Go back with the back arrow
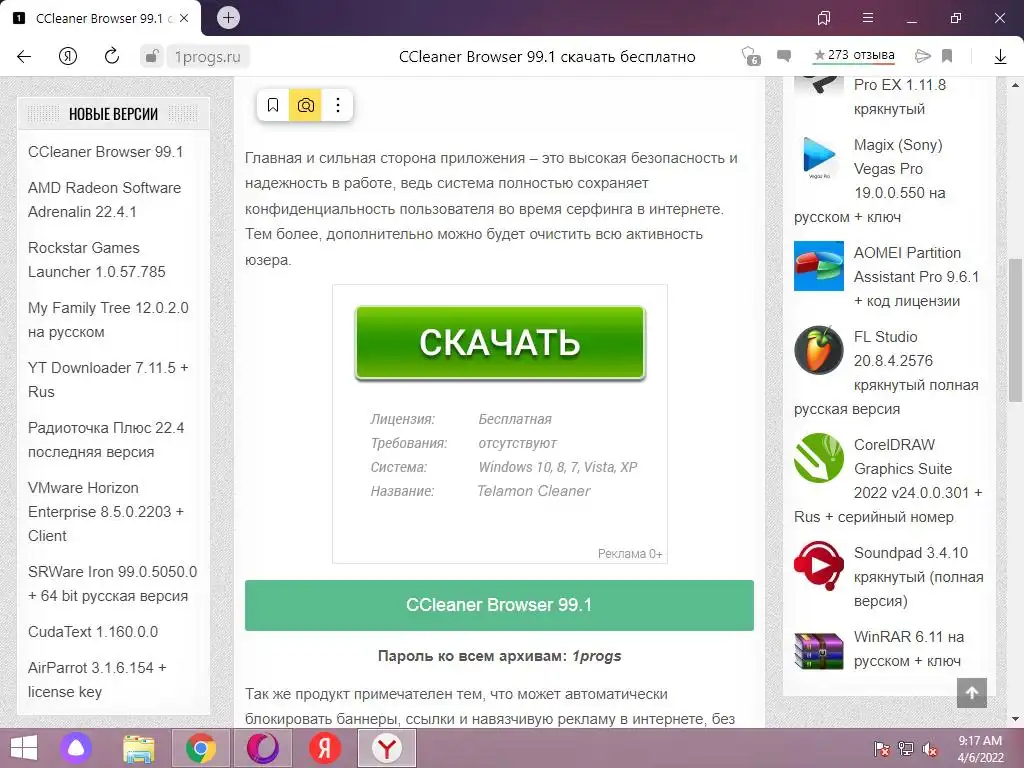The image size is (1024, 768). click(24, 57)
